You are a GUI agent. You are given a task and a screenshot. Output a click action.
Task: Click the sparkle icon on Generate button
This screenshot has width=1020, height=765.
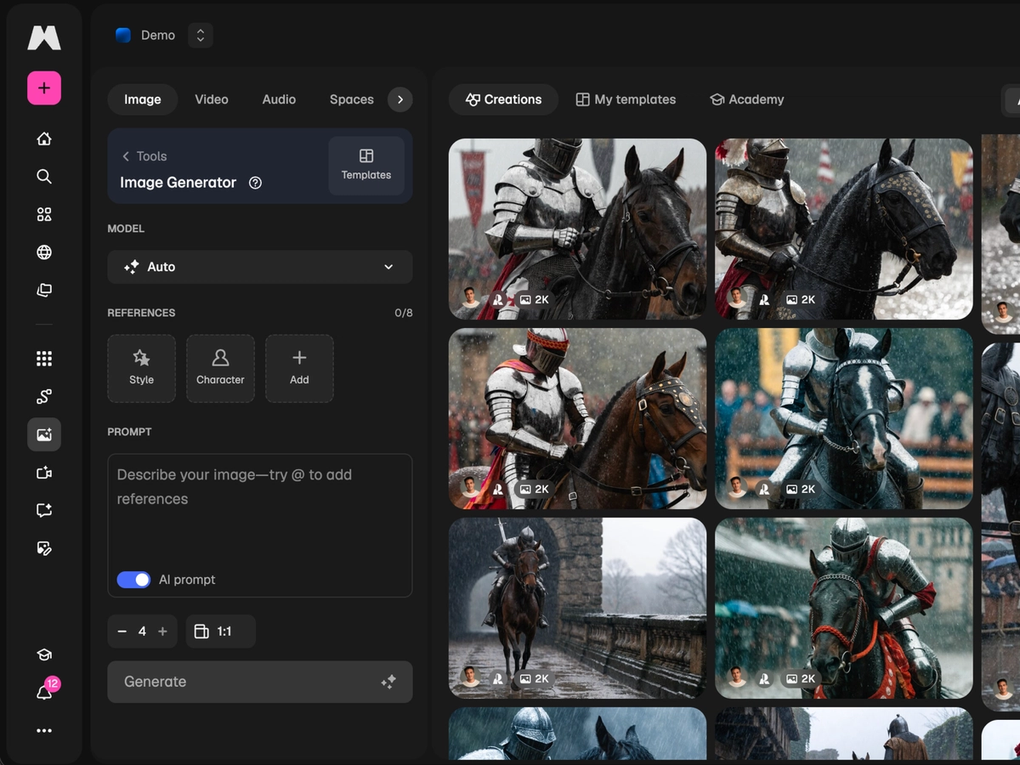pos(388,682)
